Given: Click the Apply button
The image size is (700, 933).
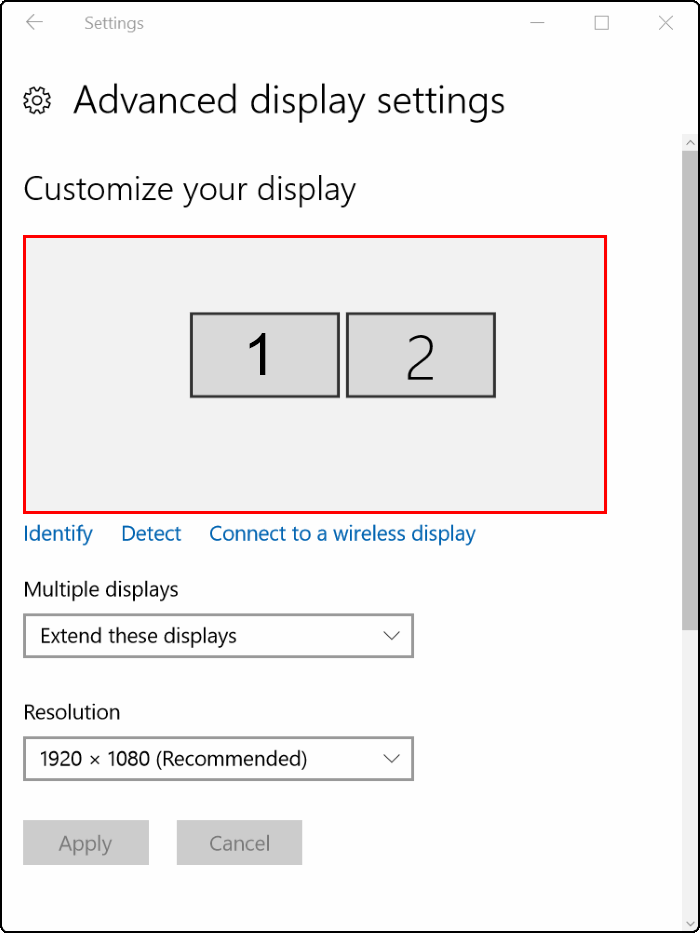Looking at the screenshot, I should point(86,843).
